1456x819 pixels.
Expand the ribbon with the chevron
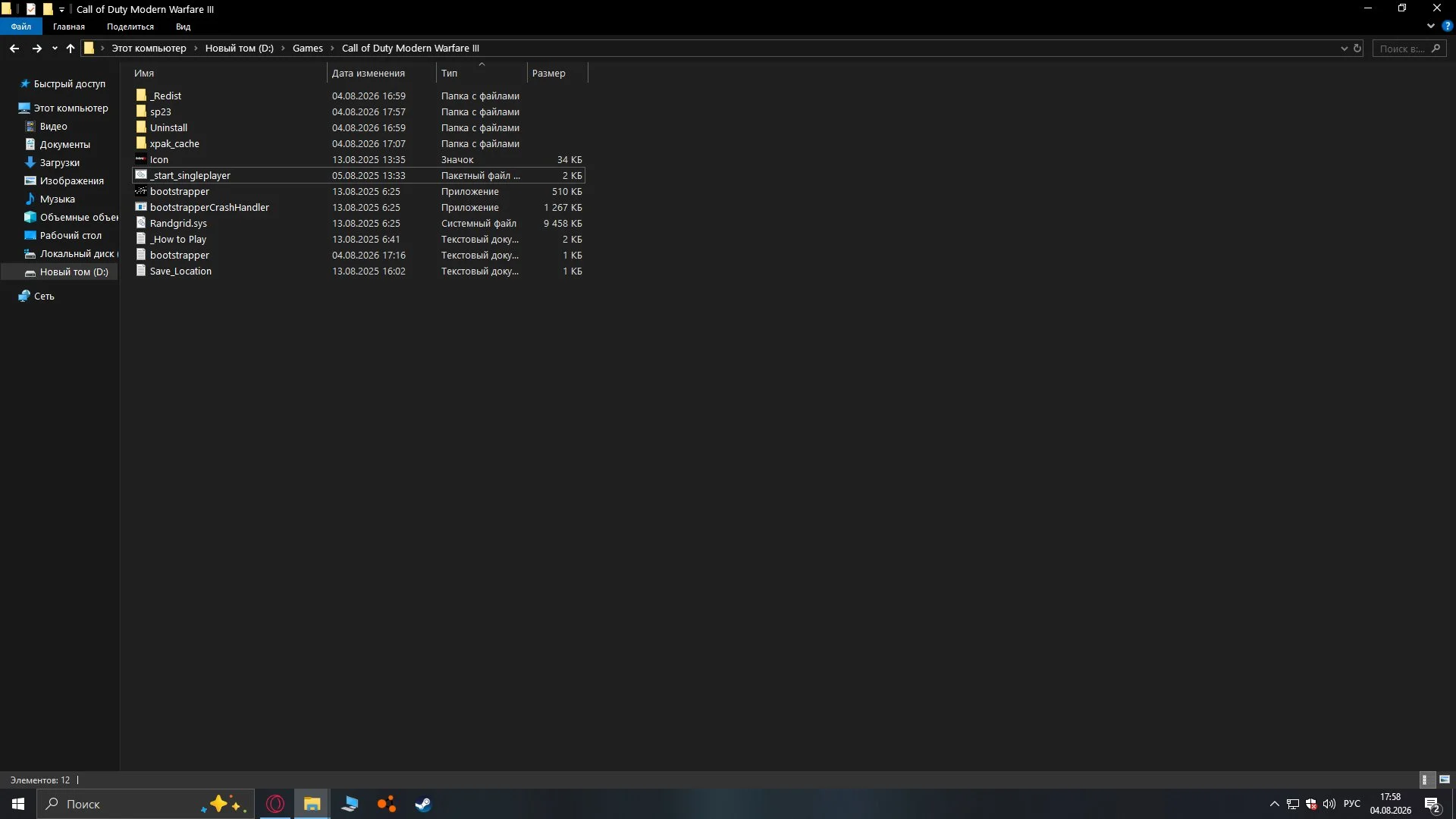1431,26
